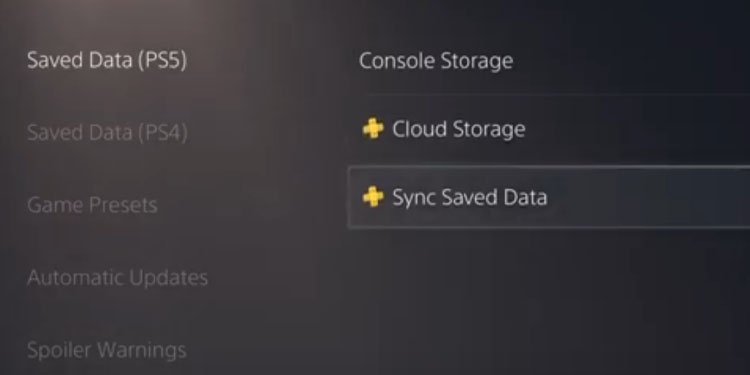Open Spoiler Warnings settings
The width and height of the screenshot is (750, 375).
point(107,350)
